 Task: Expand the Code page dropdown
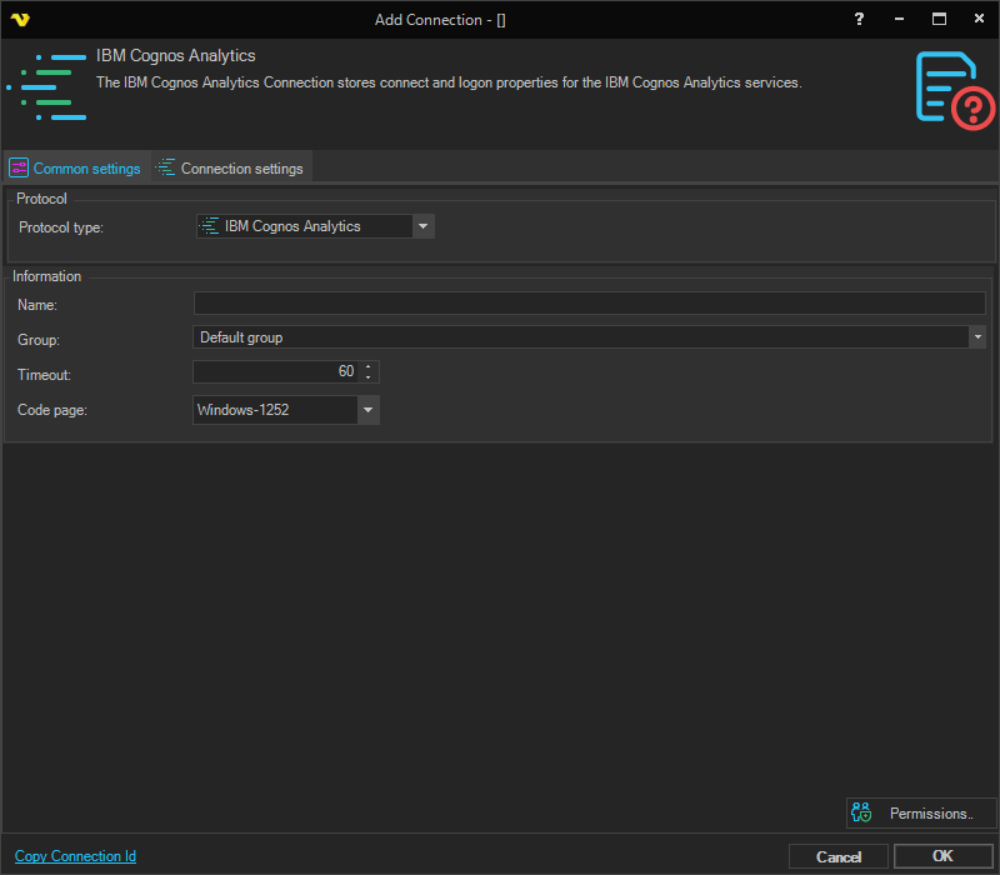pyautogui.click(x=368, y=410)
